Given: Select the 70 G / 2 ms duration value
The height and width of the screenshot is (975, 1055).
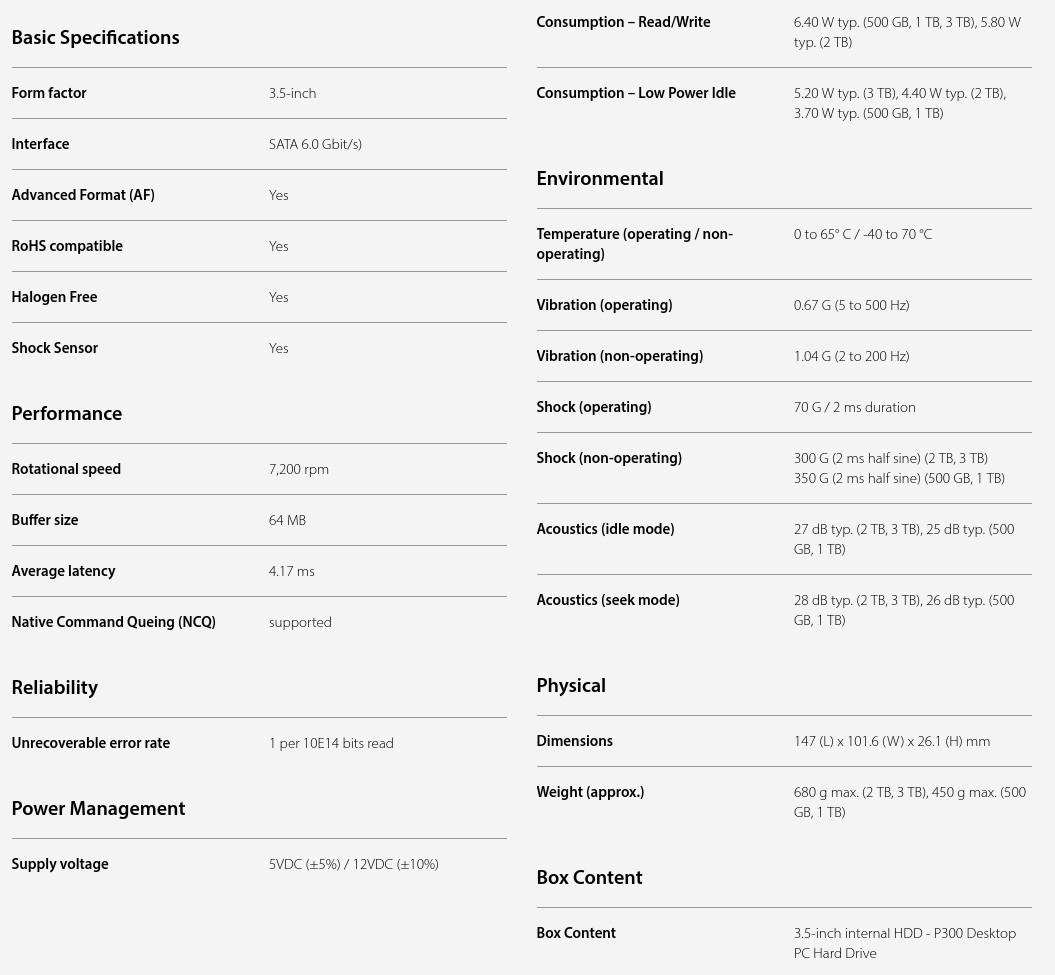Looking at the screenshot, I should pos(854,407).
